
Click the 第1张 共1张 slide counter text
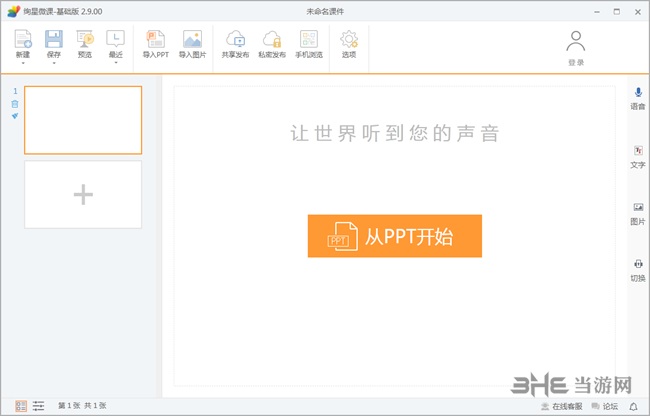82,406
